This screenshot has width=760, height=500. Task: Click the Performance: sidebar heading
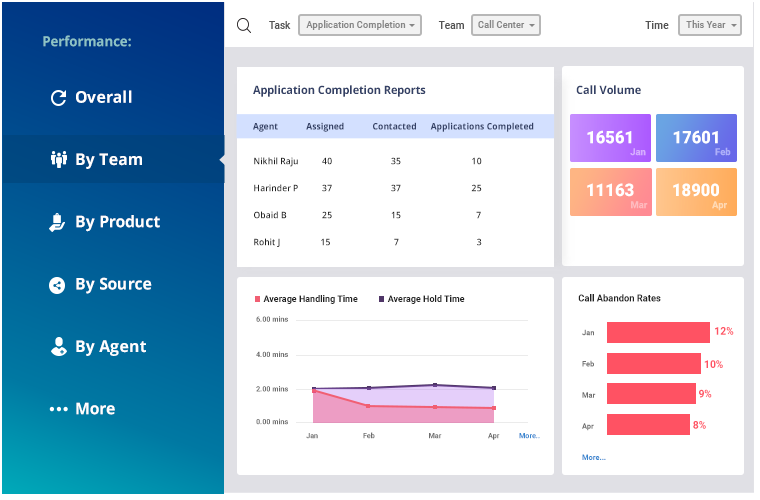coord(87,42)
